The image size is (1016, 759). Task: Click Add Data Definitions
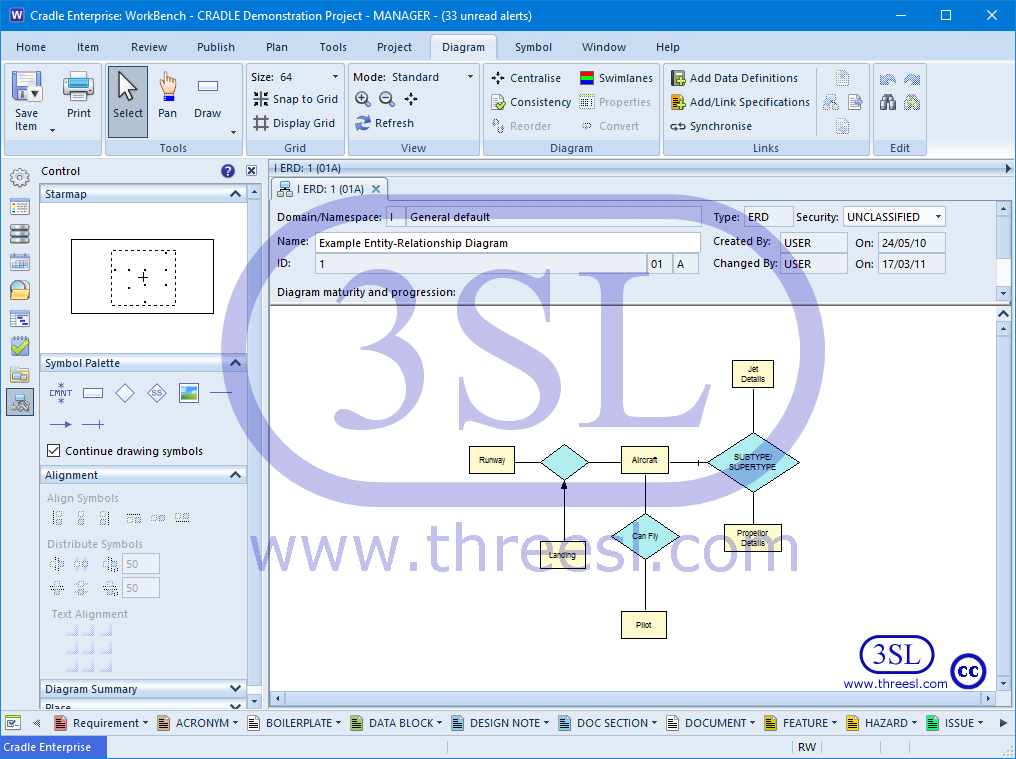pyautogui.click(x=734, y=78)
